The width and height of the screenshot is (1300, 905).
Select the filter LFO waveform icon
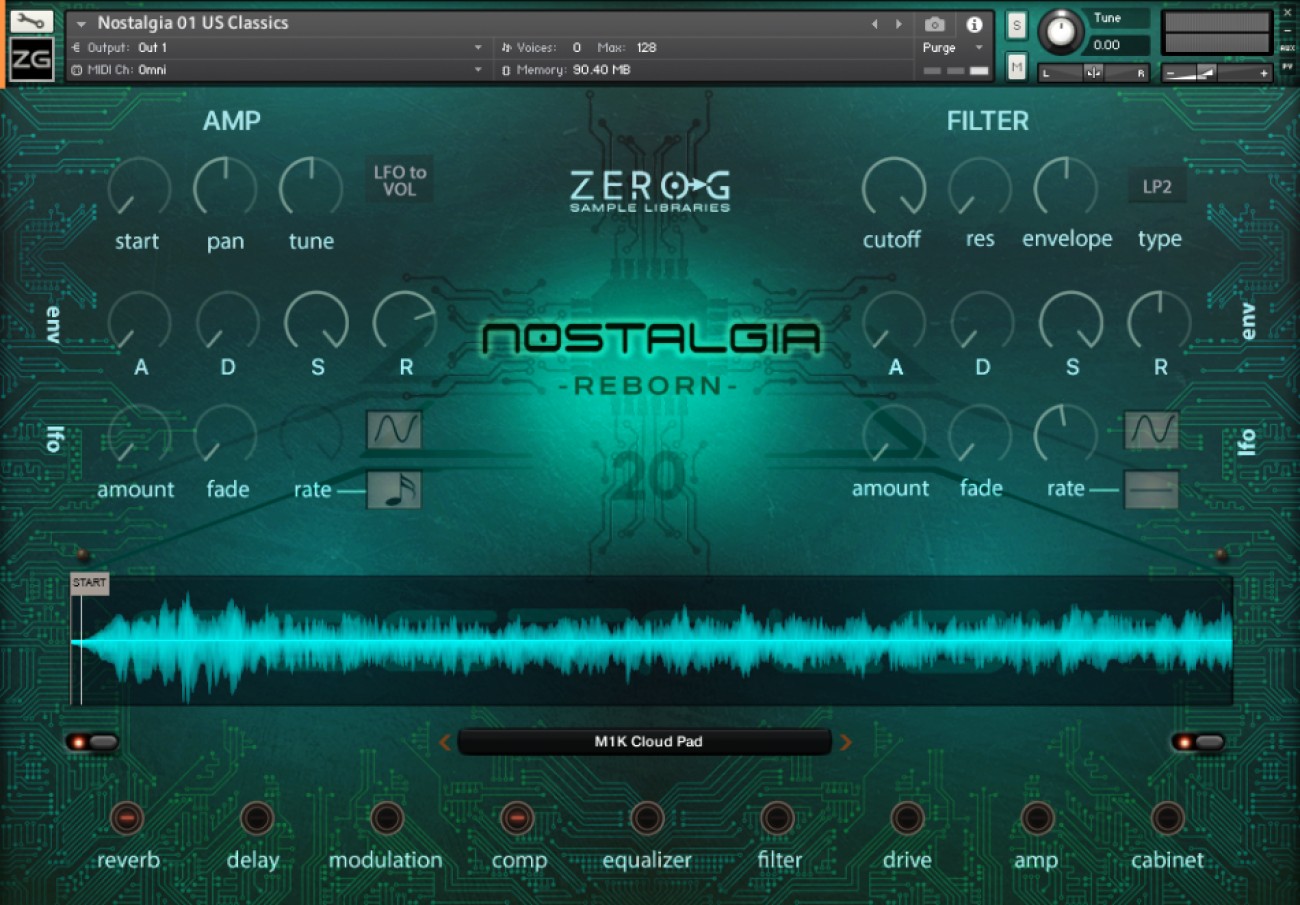pos(1151,431)
